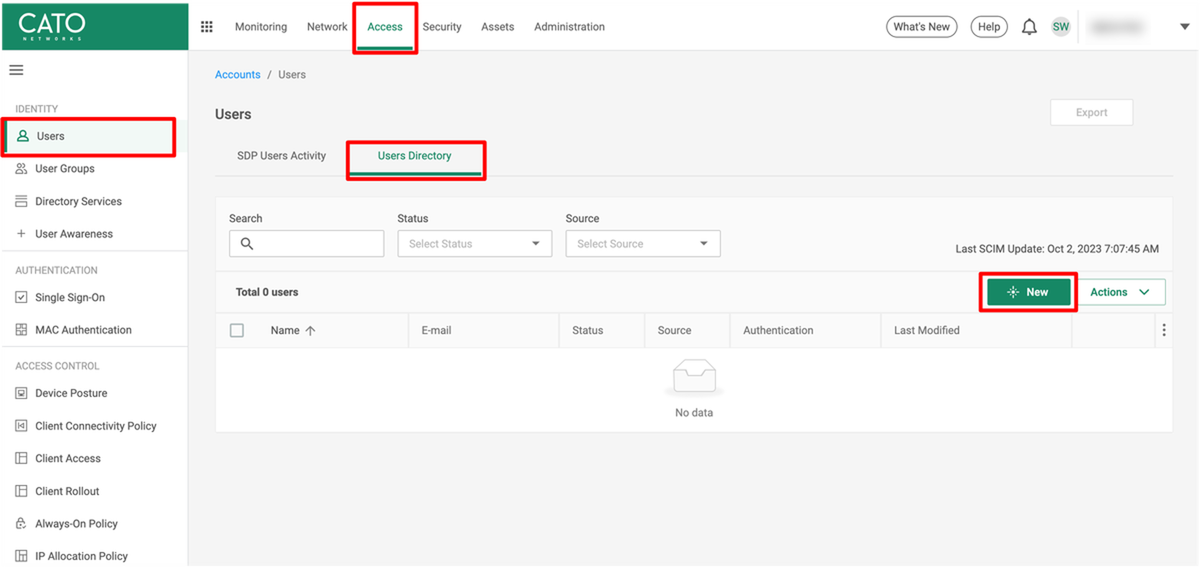
Task: Click the MAC Authentication icon
Action: pyautogui.click(x=21, y=330)
